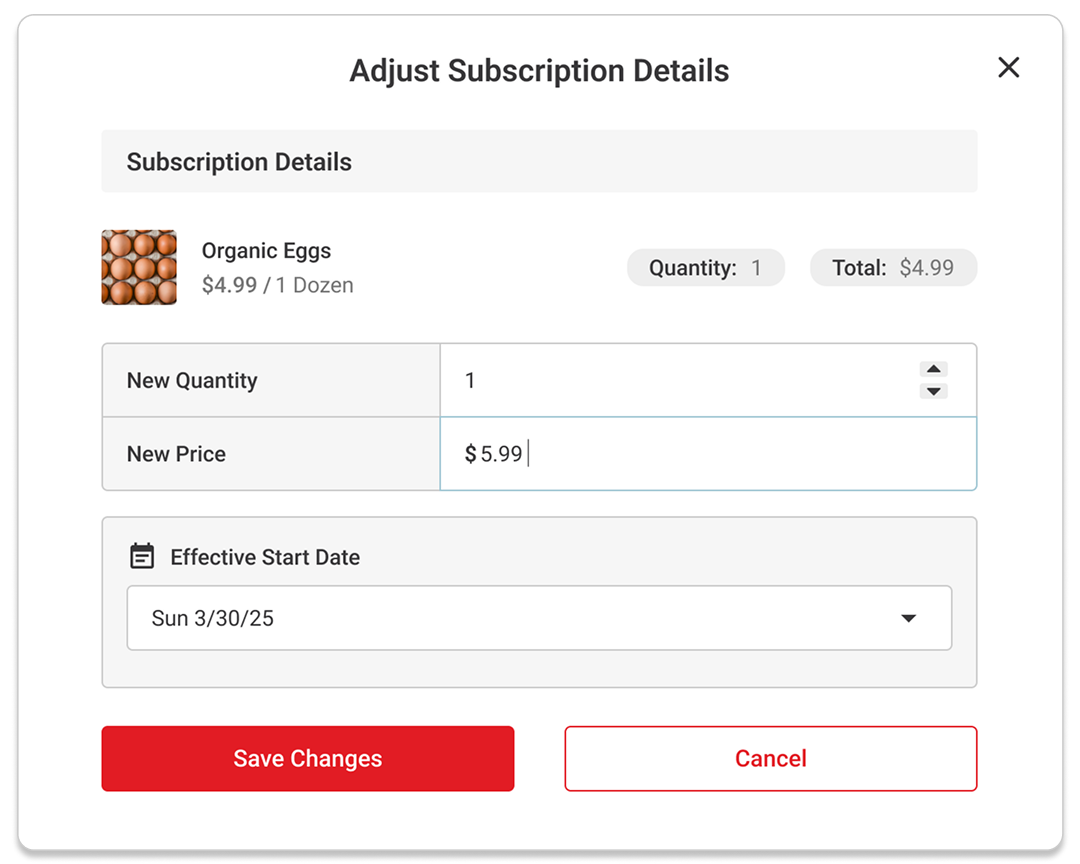Click the Organic Eggs product thumbnail
The width and height of the screenshot is (1080, 864).
coord(139,268)
